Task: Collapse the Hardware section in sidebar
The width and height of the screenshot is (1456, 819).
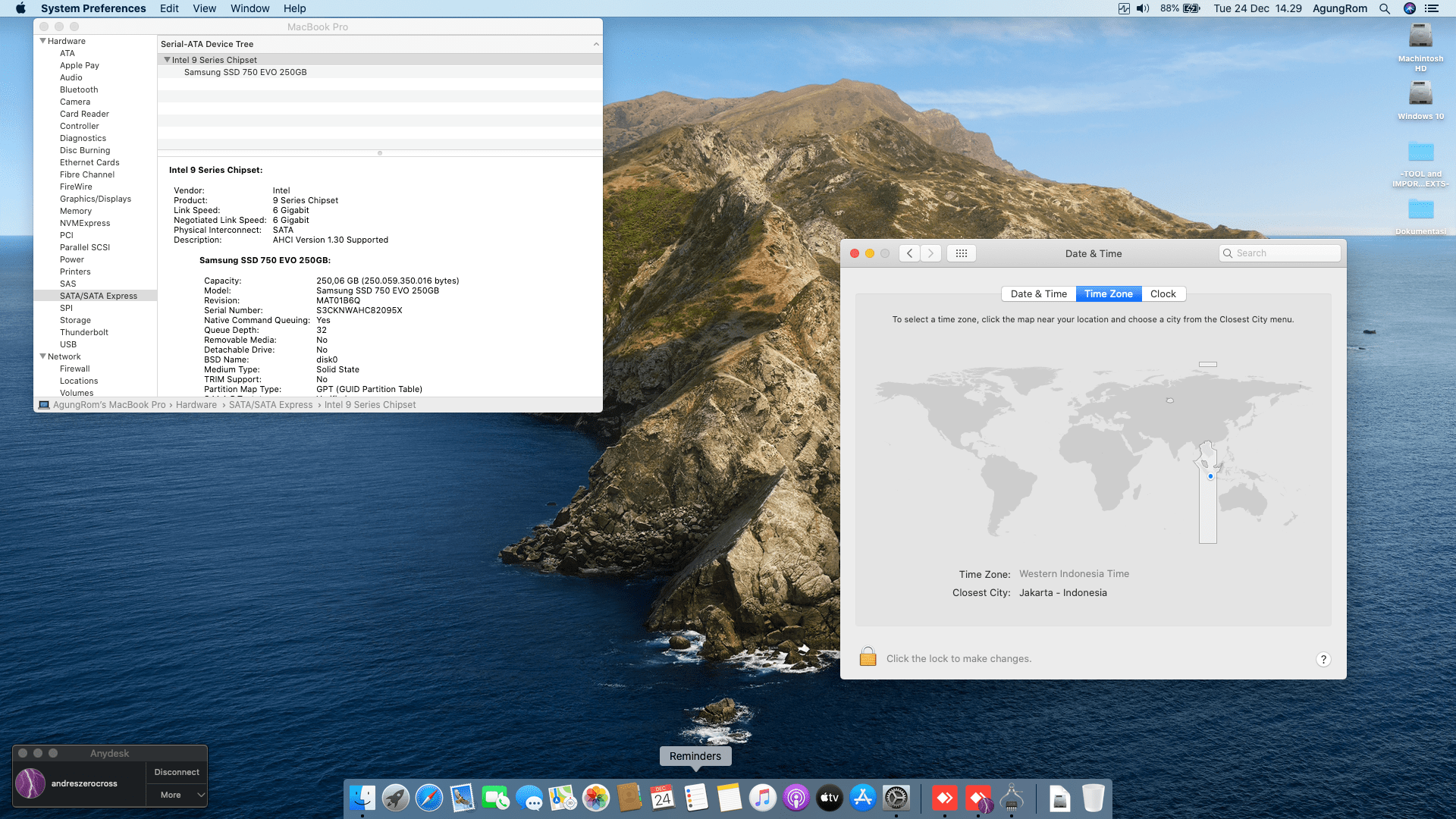Action: pos(43,41)
